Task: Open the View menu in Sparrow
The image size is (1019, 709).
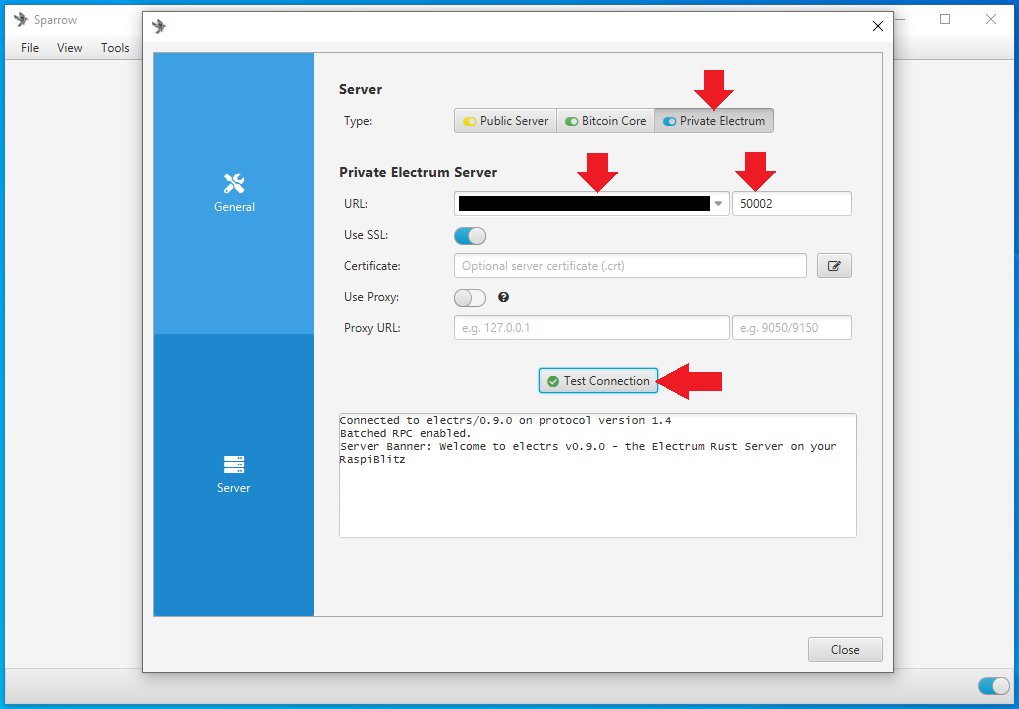Action: point(70,47)
